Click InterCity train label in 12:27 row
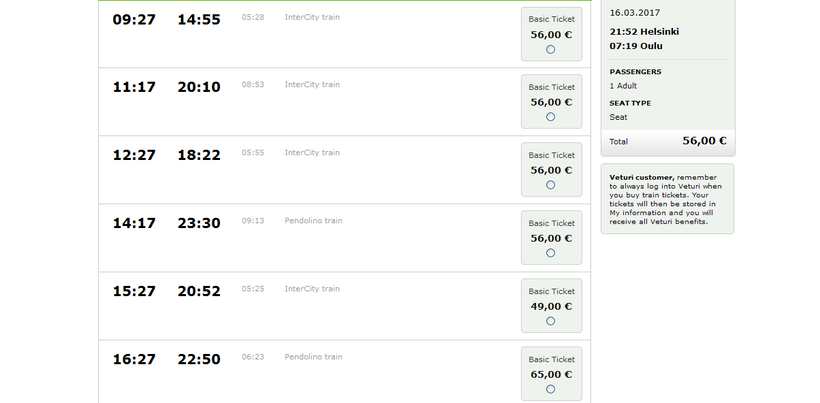This screenshot has width=820, height=403. (312, 153)
